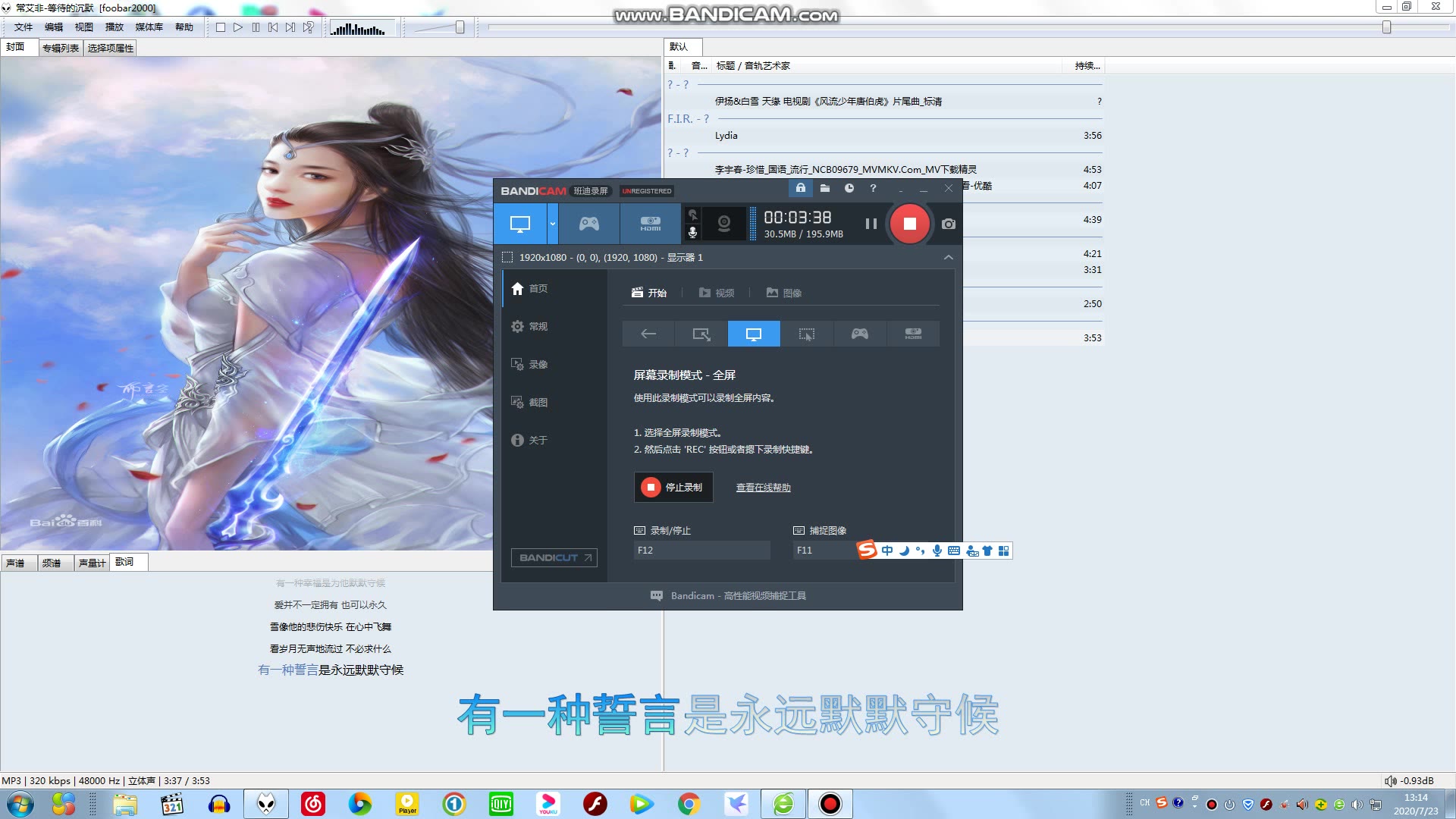This screenshot has height=819, width=1456.
Task: Select rectangle area recording mode
Action: (701, 334)
